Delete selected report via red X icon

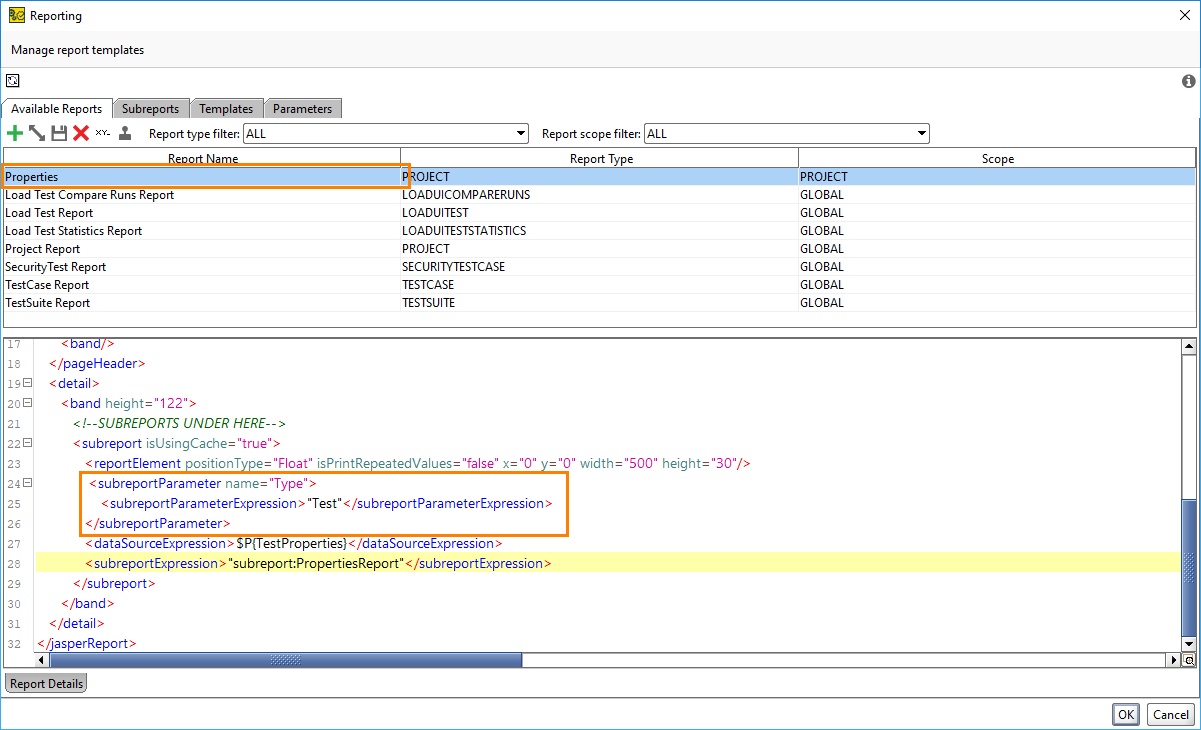click(x=81, y=132)
